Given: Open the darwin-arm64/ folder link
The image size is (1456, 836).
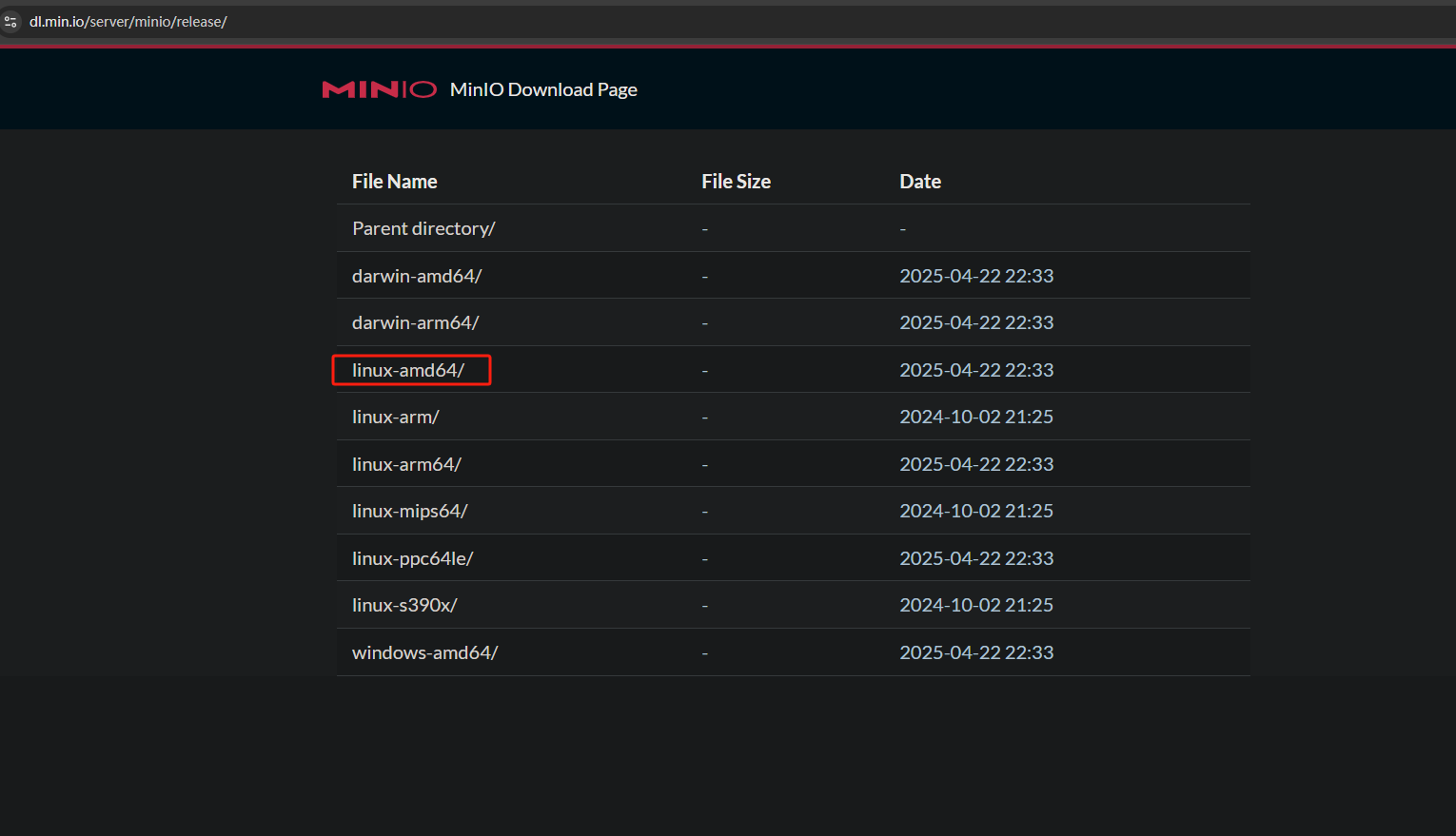Looking at the screenshot, I should 415,322.
